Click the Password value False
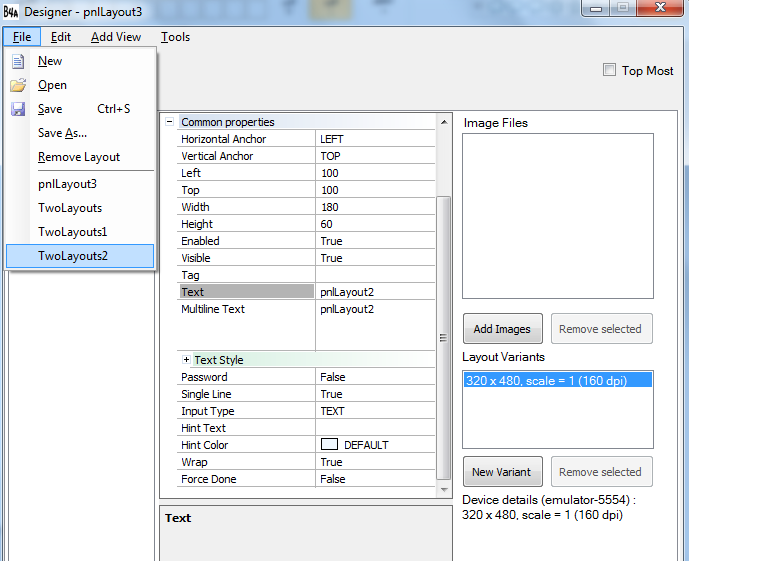The image size is (768, 561). 375,377
